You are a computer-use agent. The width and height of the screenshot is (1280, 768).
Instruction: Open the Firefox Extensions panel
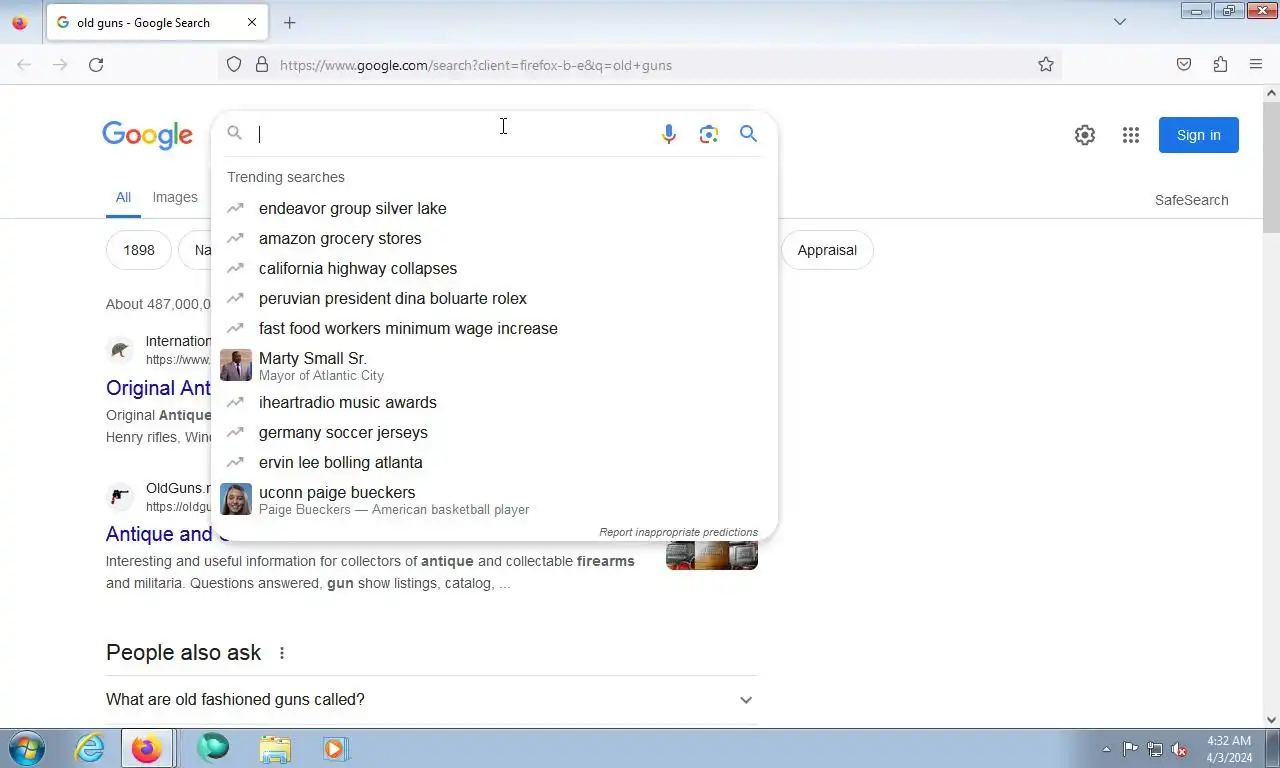coord(1220,65)
